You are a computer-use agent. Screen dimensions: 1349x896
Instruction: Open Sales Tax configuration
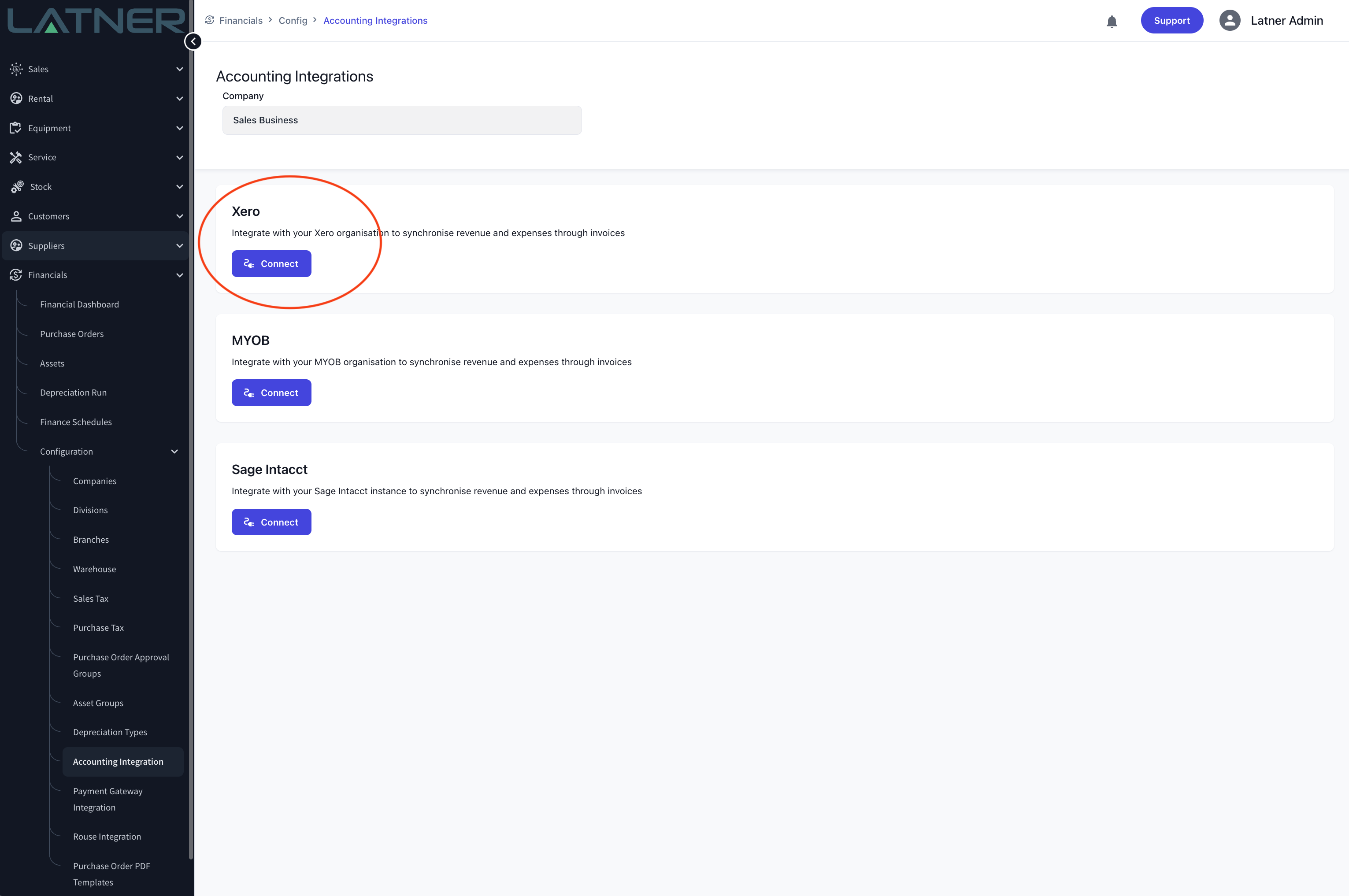(x=90, y=599)
